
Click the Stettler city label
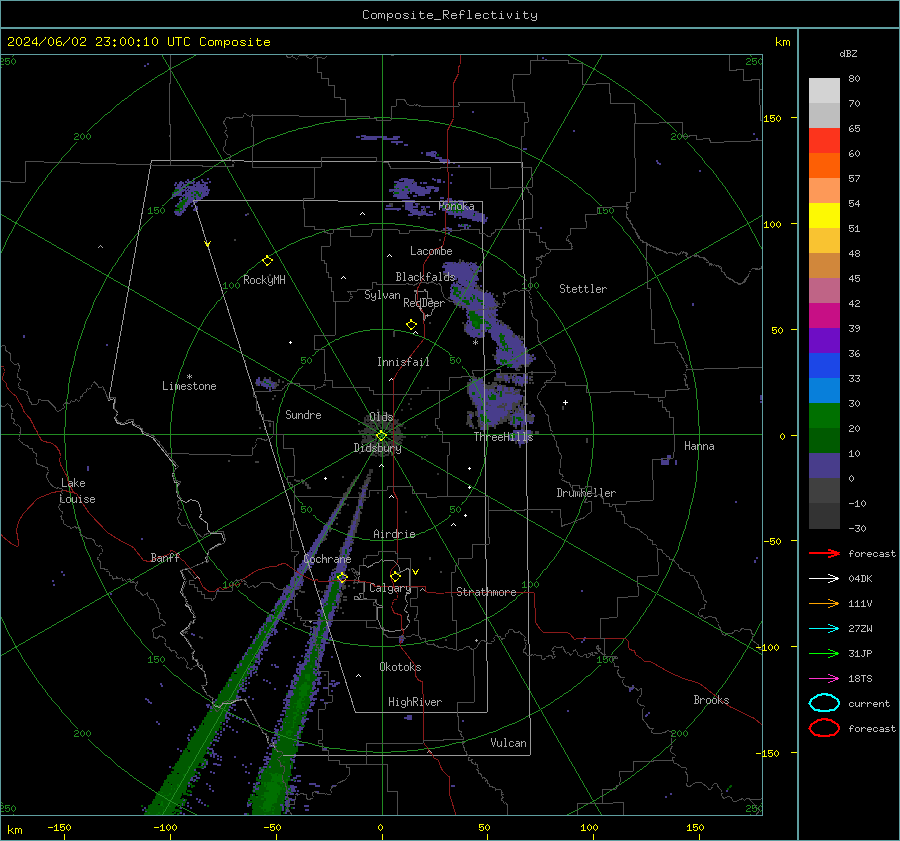point(583,289)
